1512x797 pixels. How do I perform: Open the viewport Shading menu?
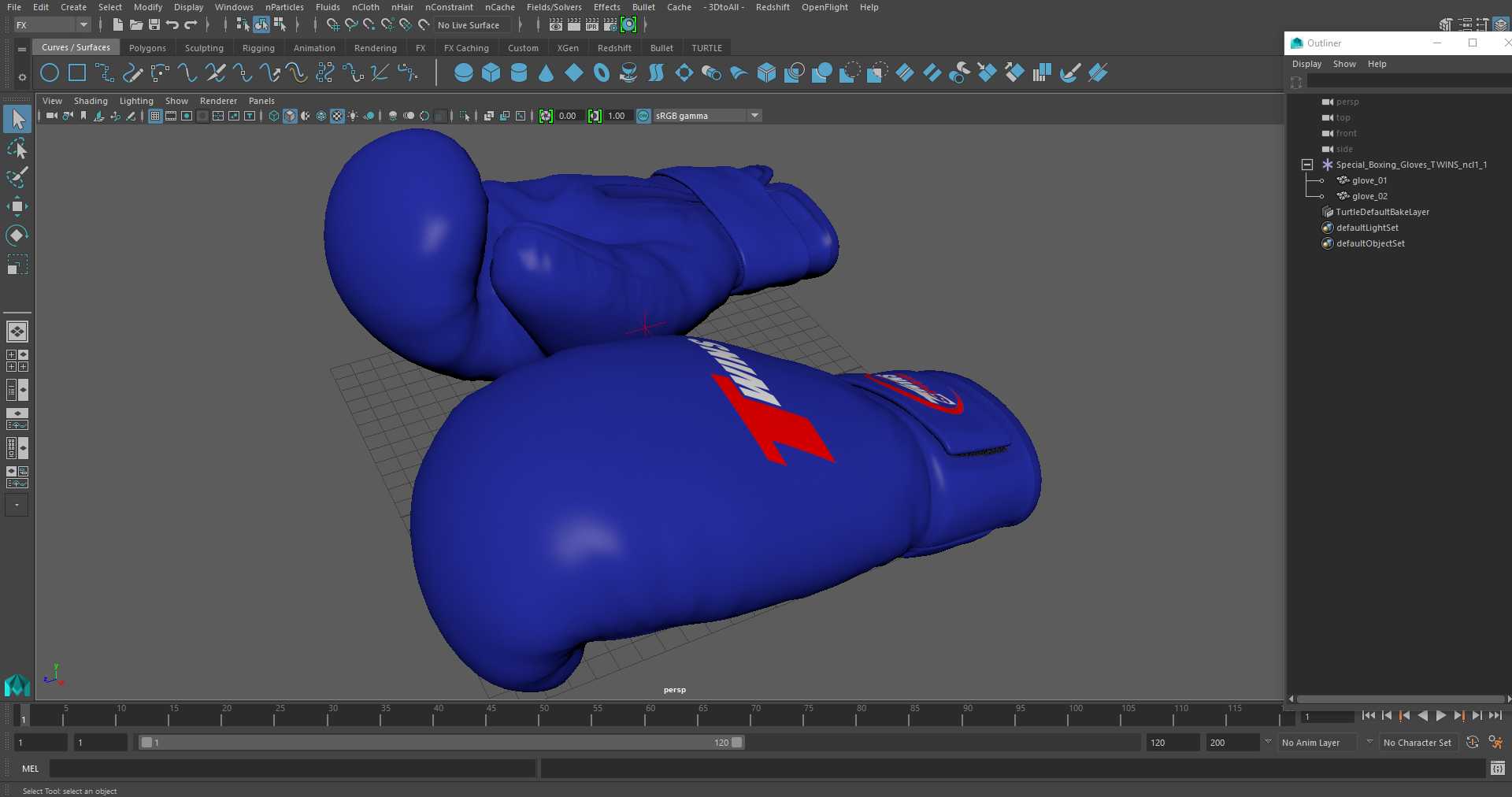pos(91,101)
